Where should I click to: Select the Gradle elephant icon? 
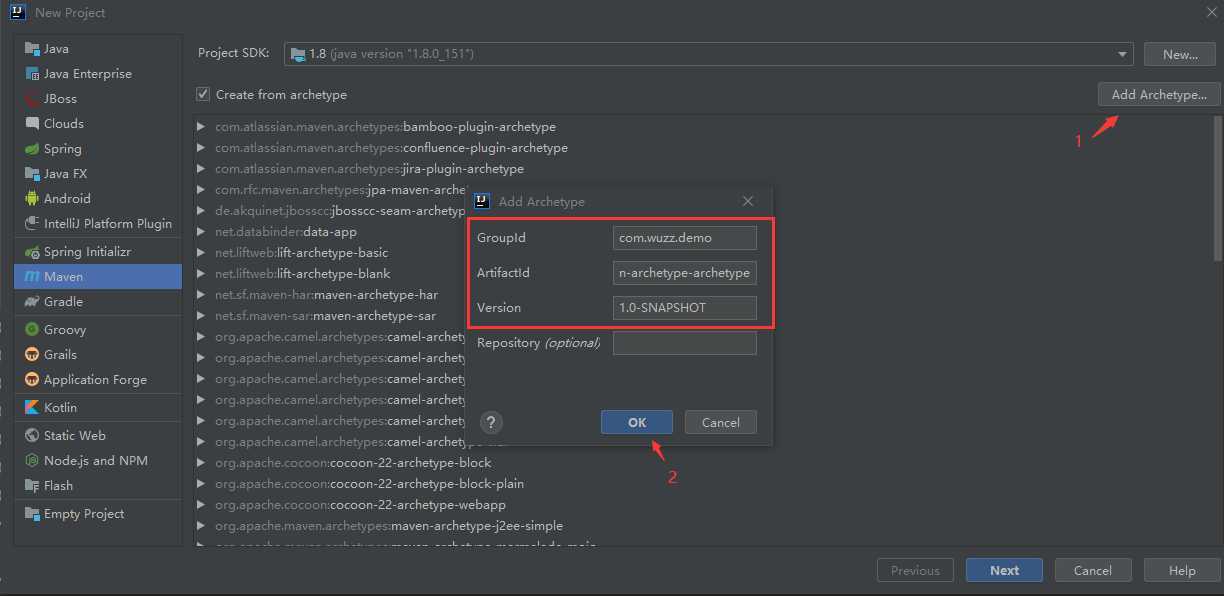(32, 302)
